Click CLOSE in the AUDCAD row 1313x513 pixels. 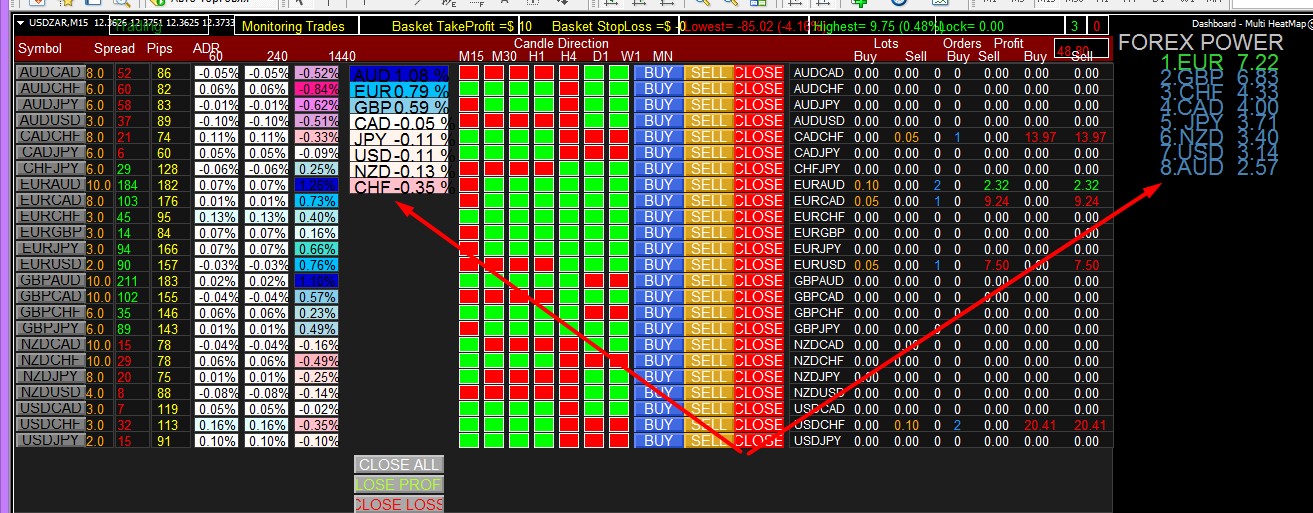[x=759, y=73]
